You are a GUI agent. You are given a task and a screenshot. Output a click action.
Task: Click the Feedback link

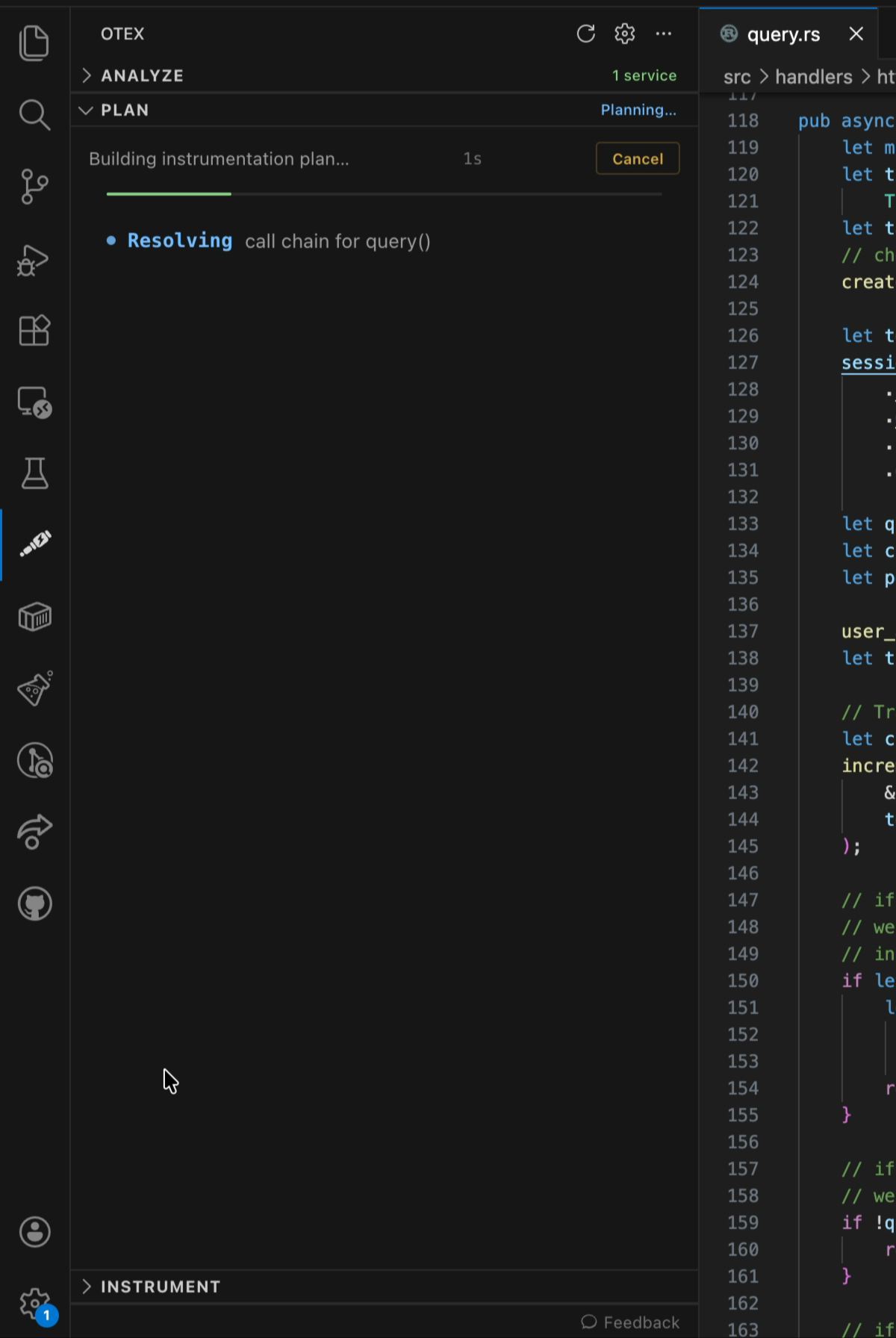630,1322
